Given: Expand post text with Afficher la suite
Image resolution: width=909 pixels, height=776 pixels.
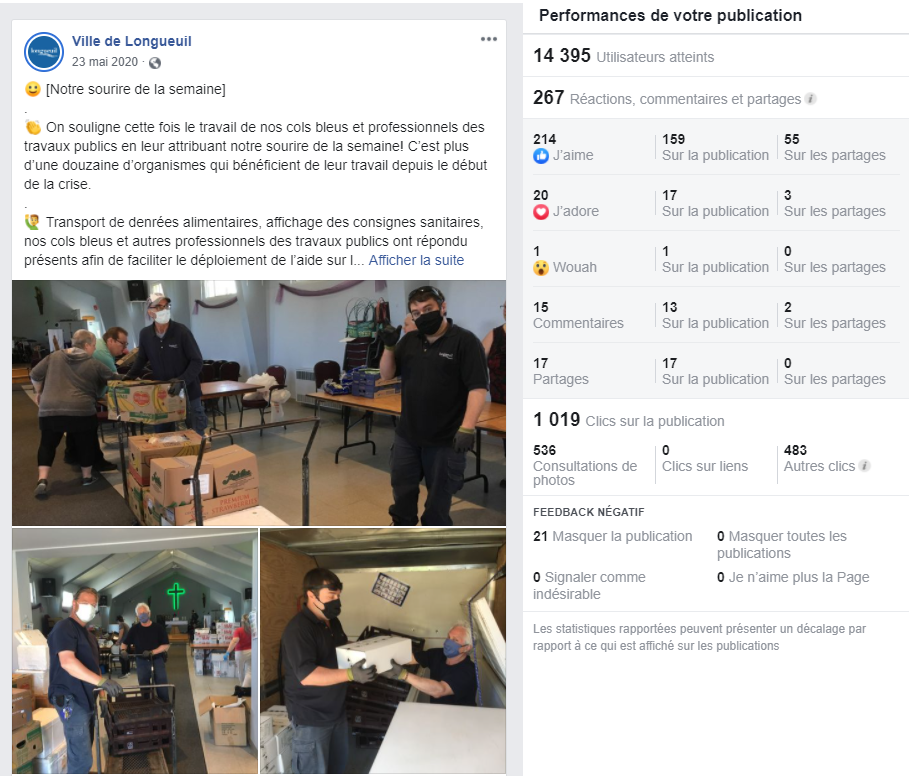Looking at the screenshot, I should click(416, 260).
